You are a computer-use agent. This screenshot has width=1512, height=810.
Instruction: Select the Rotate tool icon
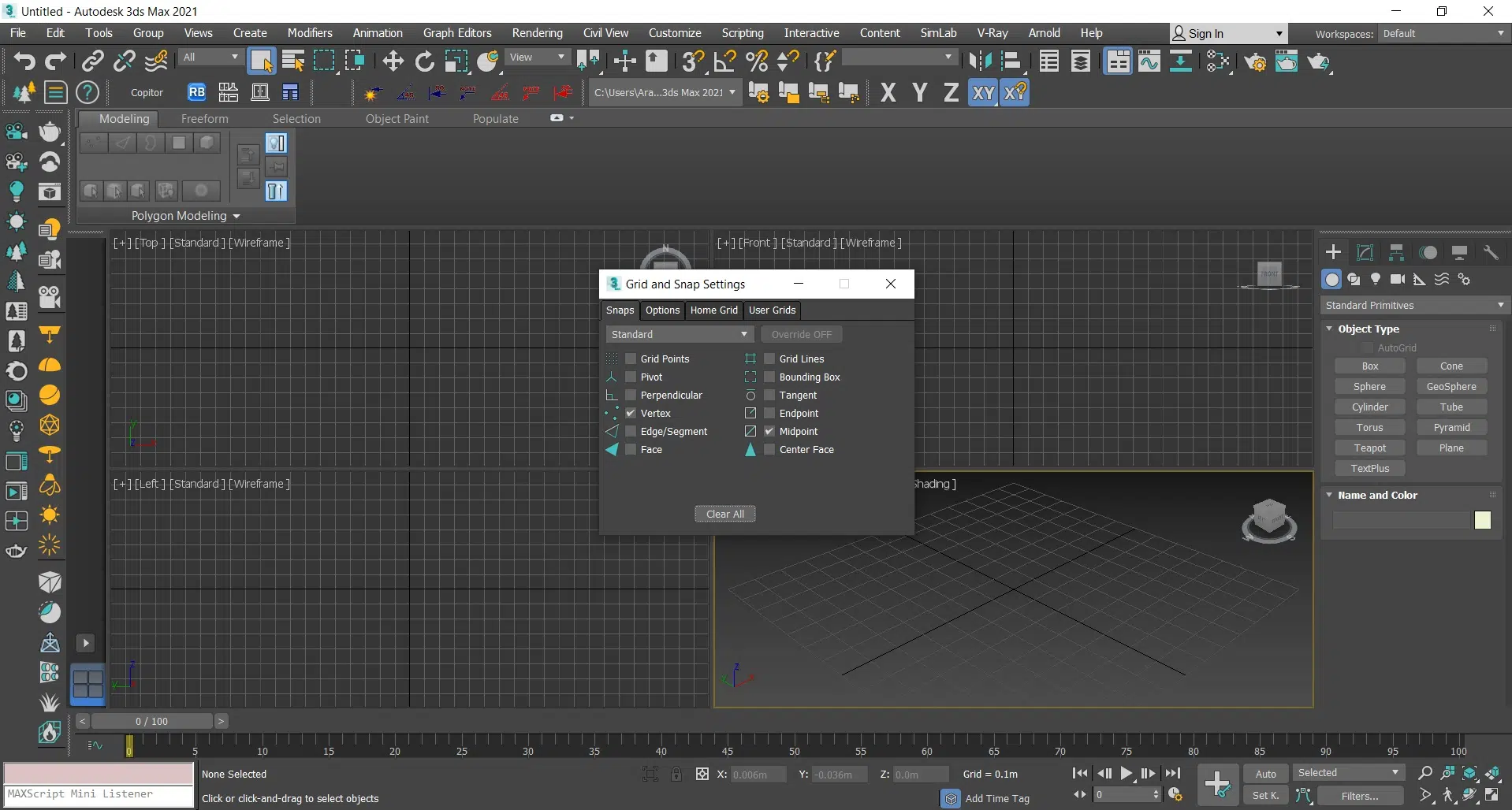tap(424, 61)
